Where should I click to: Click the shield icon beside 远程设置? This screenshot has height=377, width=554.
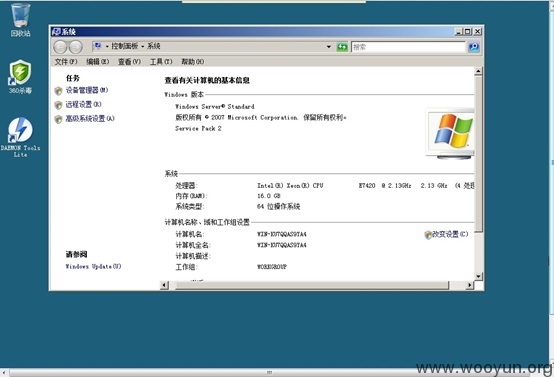coord(59,105)
